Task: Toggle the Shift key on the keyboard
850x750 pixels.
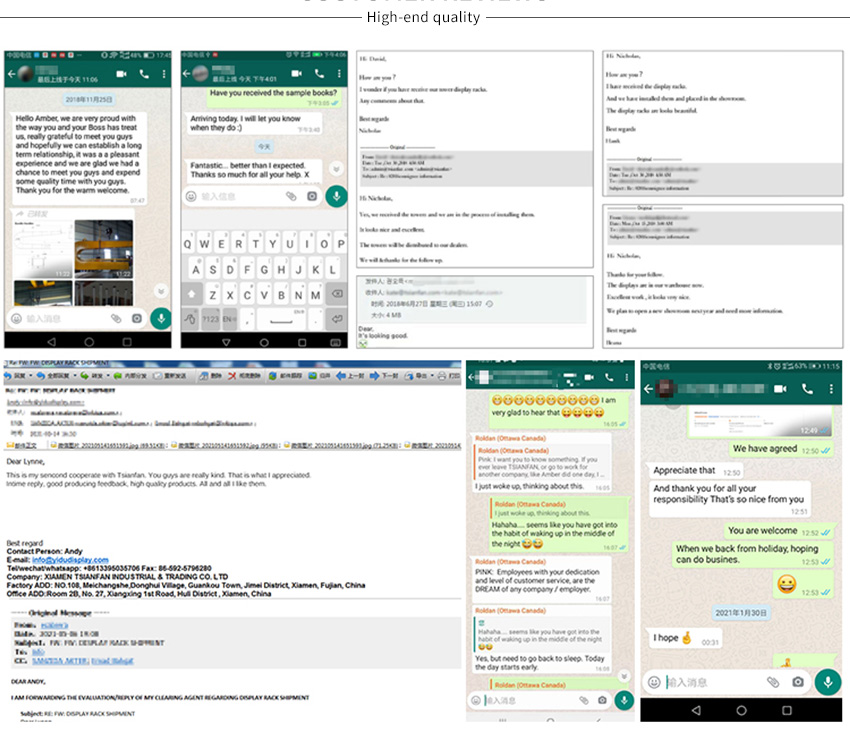Action: pyautogui.click(x=192, y=294)
